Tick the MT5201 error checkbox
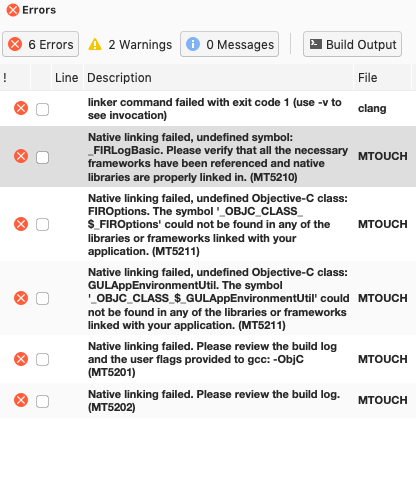This screenshot has height=504, width=416. pyautogui.click(x=42, y=360)
